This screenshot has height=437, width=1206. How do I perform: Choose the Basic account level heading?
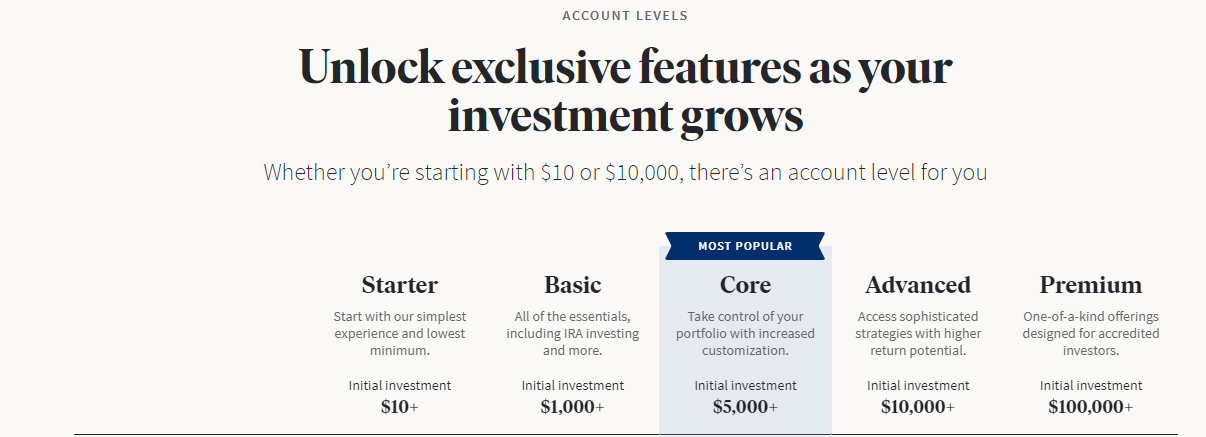coord(573,285)
